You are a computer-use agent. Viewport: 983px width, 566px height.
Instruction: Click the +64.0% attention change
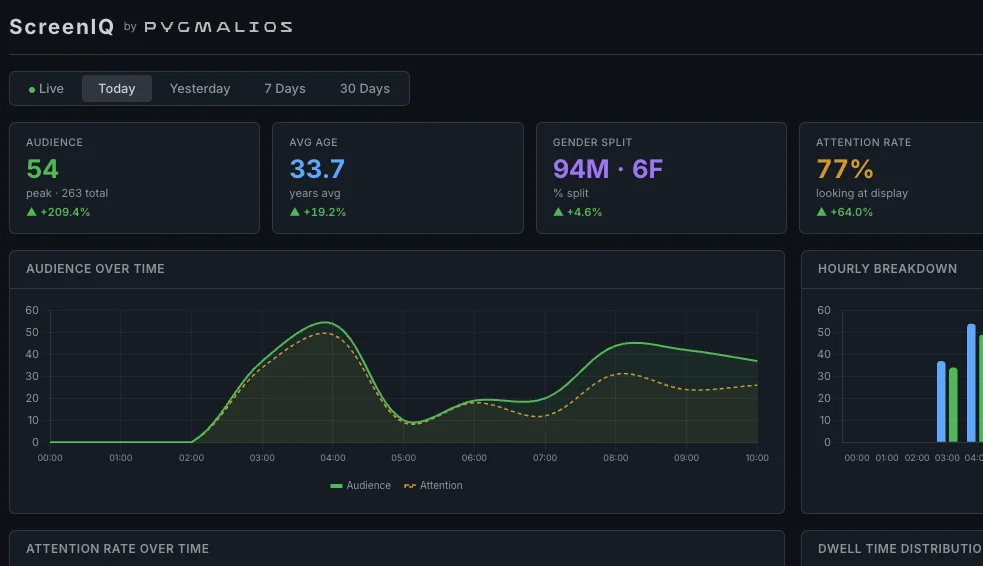[851, 212]
